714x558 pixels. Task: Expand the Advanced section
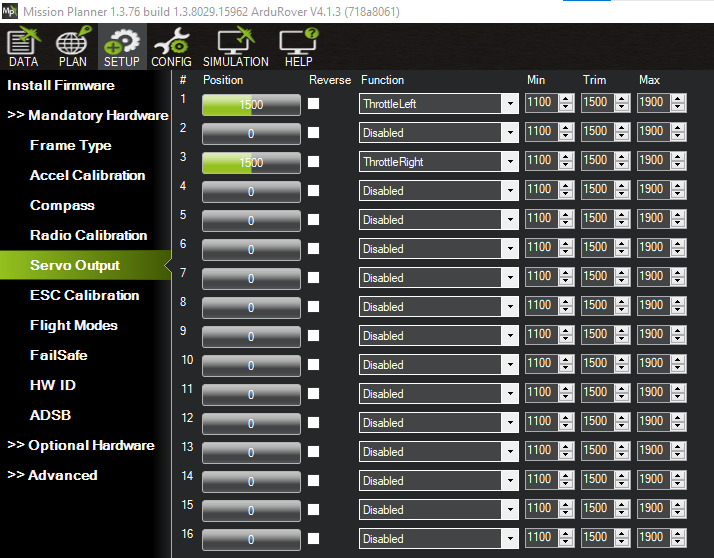52,475
